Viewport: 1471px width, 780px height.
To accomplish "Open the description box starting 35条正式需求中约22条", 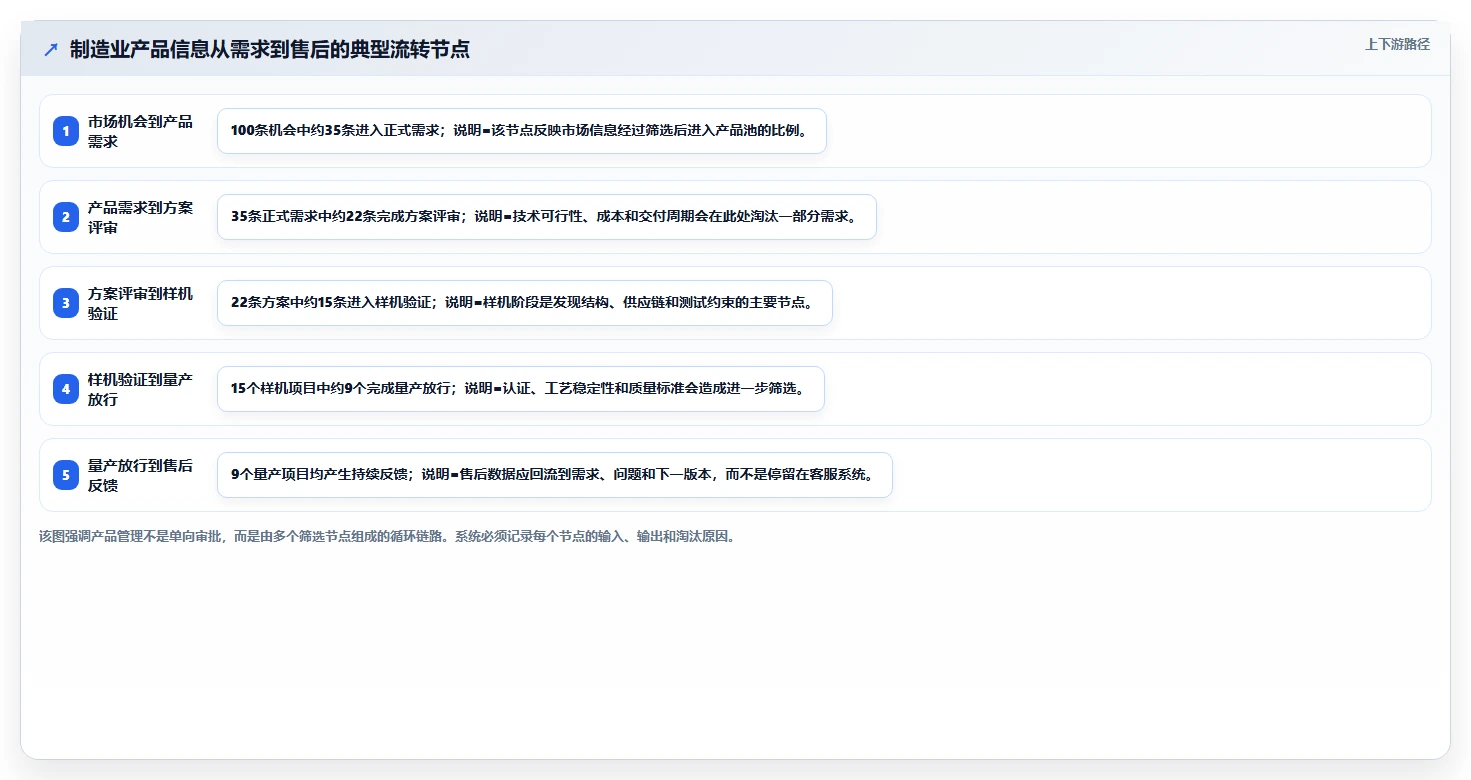I will click(547, 217).
